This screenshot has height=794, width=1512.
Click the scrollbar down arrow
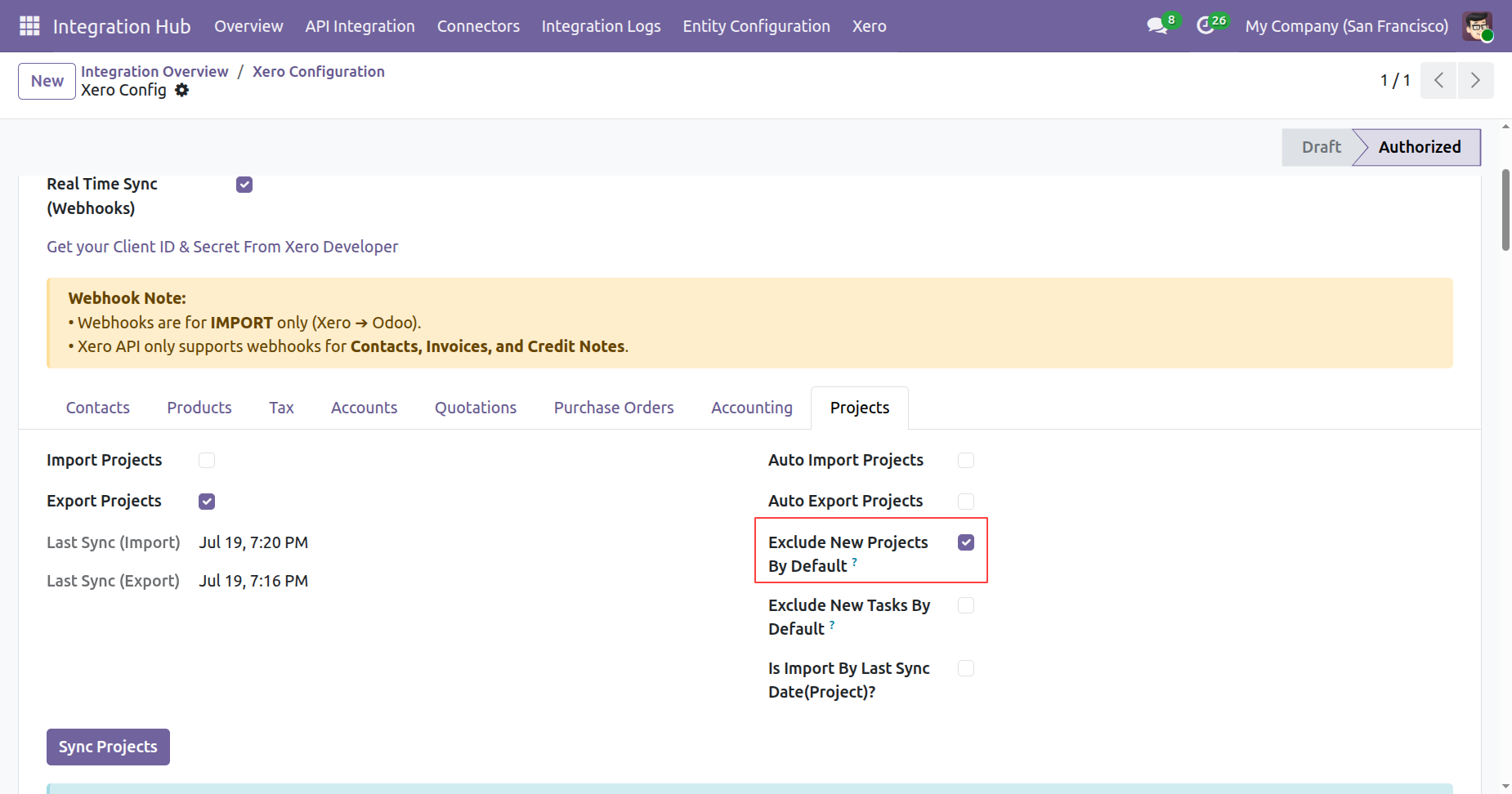pyautogui.click(x=1505, y=787)
